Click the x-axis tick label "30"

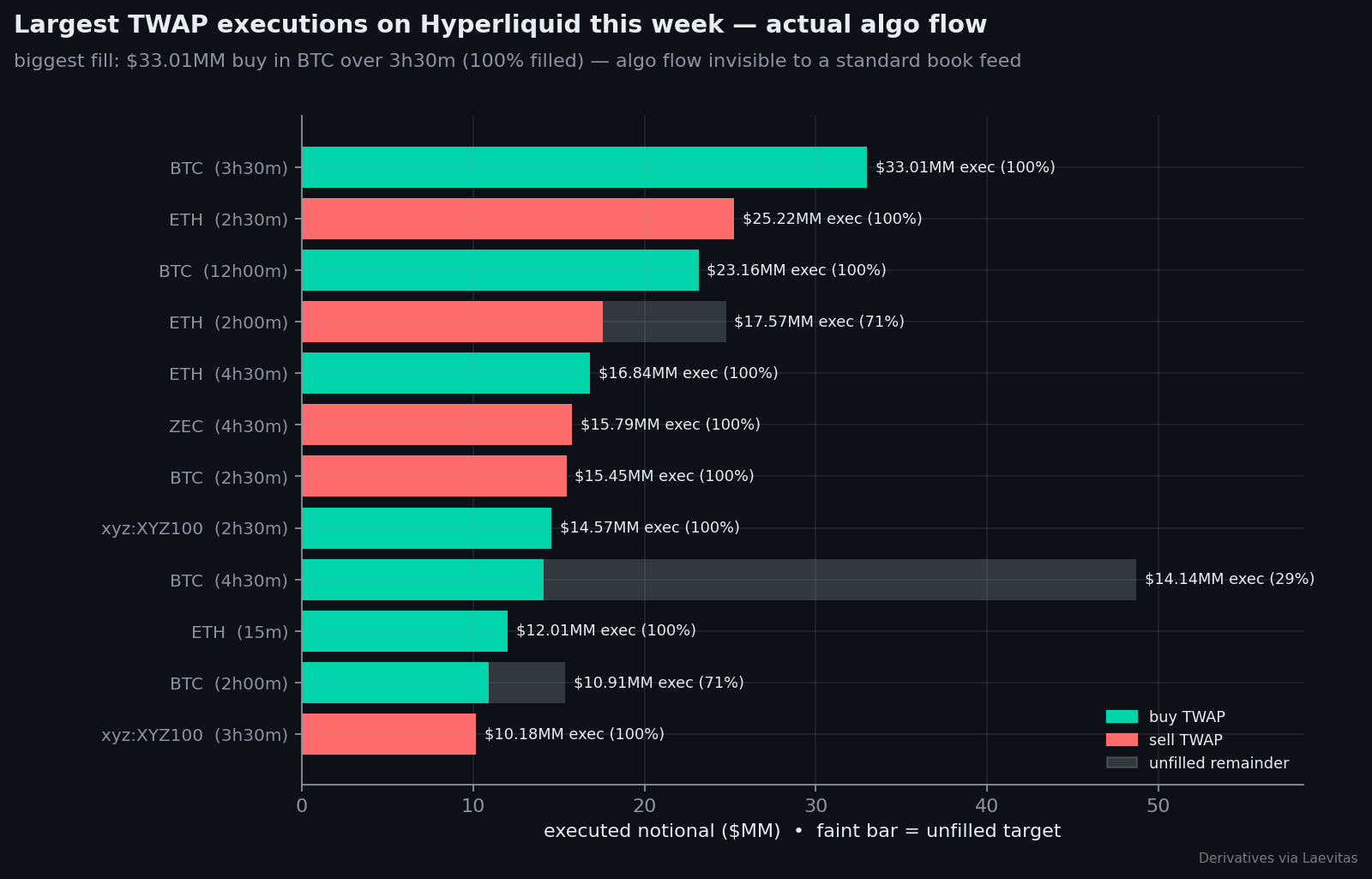(x=815, y=806)
